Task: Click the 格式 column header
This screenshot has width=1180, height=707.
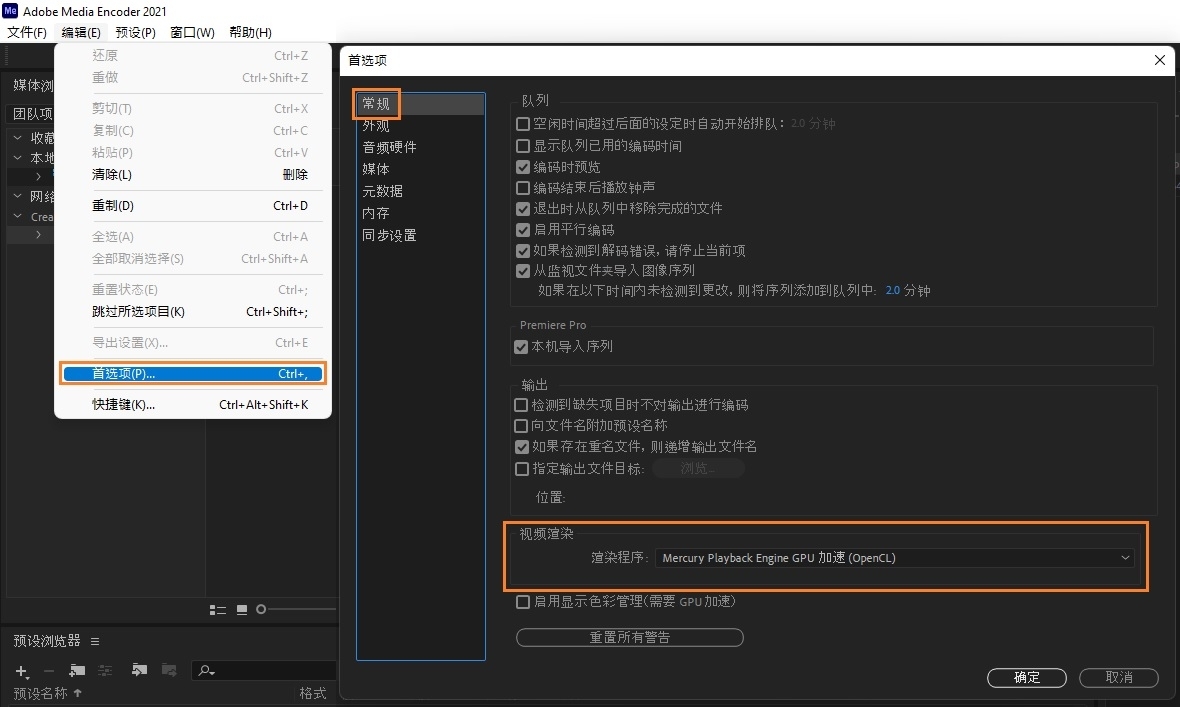Action: coord(312,693)
